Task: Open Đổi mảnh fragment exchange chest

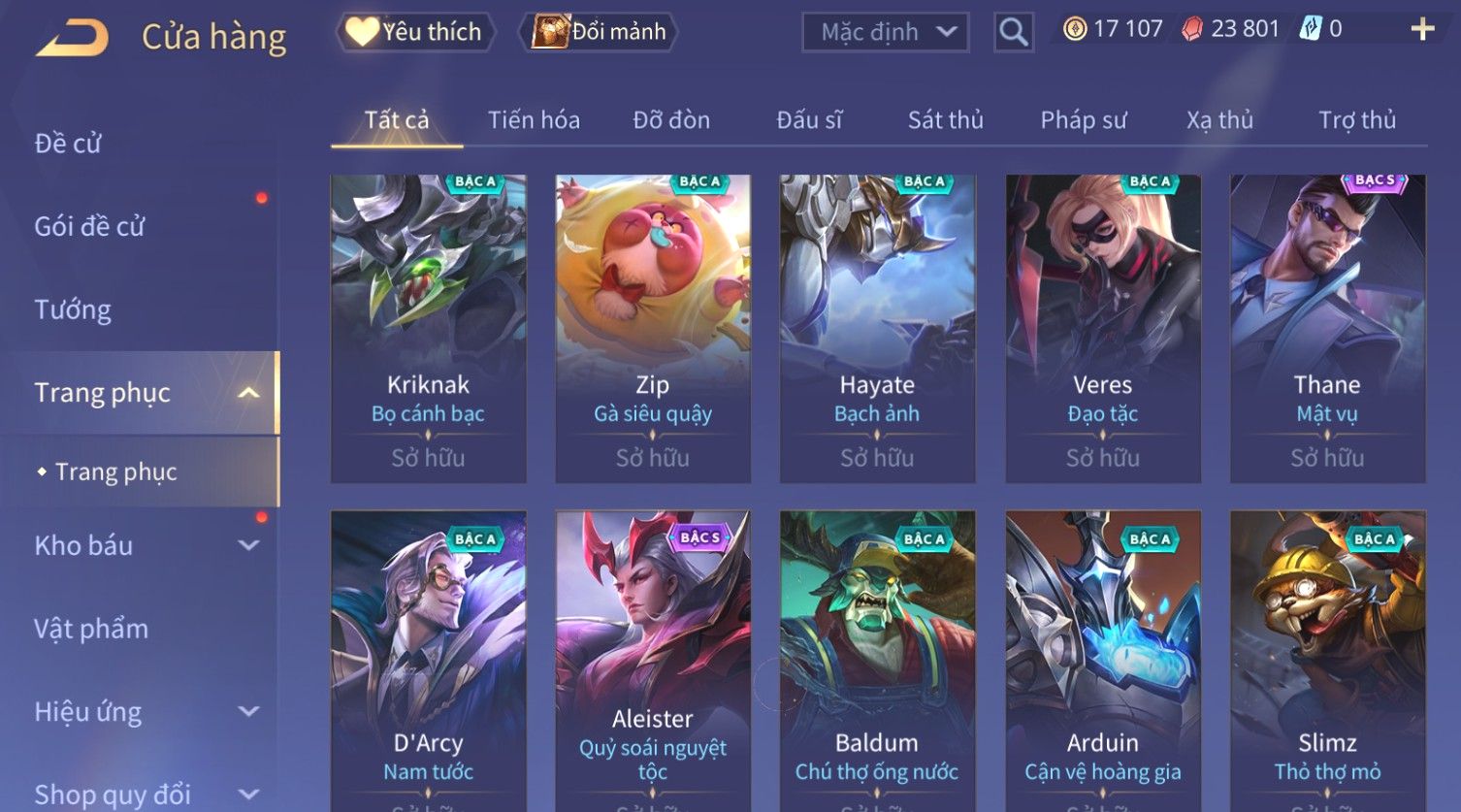Action: [x=598, y=32]
